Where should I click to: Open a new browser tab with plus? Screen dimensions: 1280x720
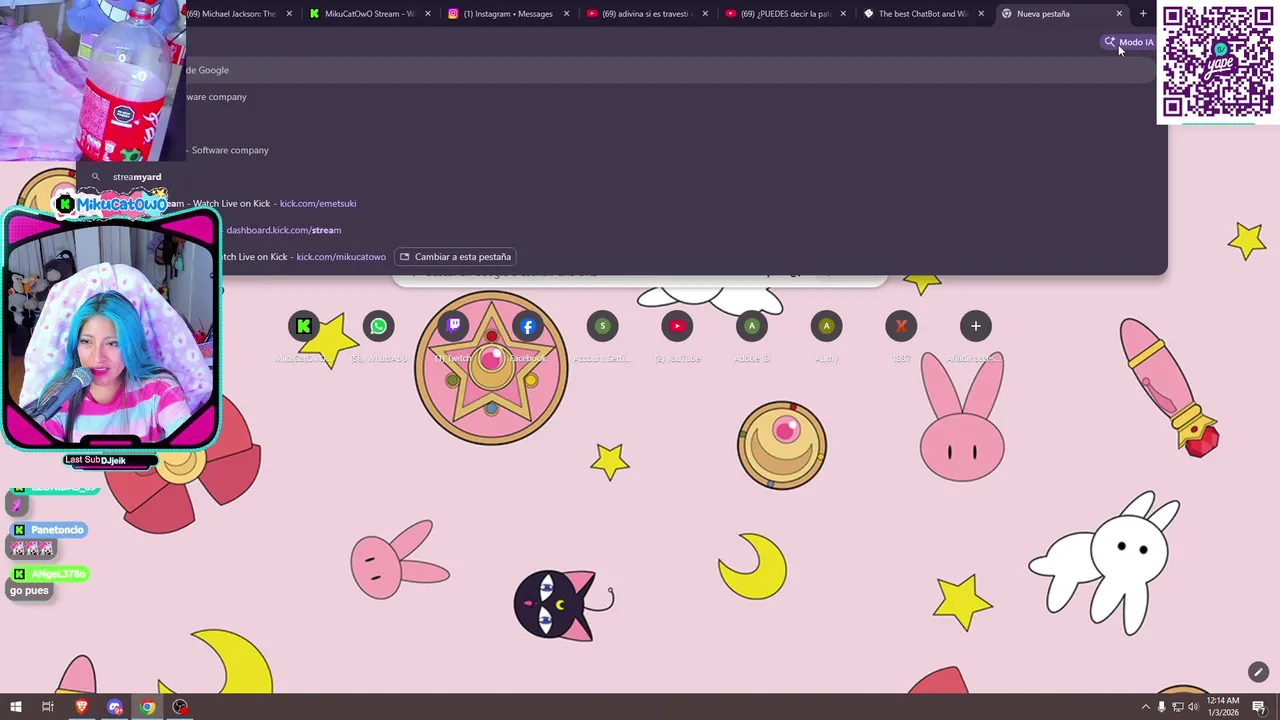pos(1143,14)
